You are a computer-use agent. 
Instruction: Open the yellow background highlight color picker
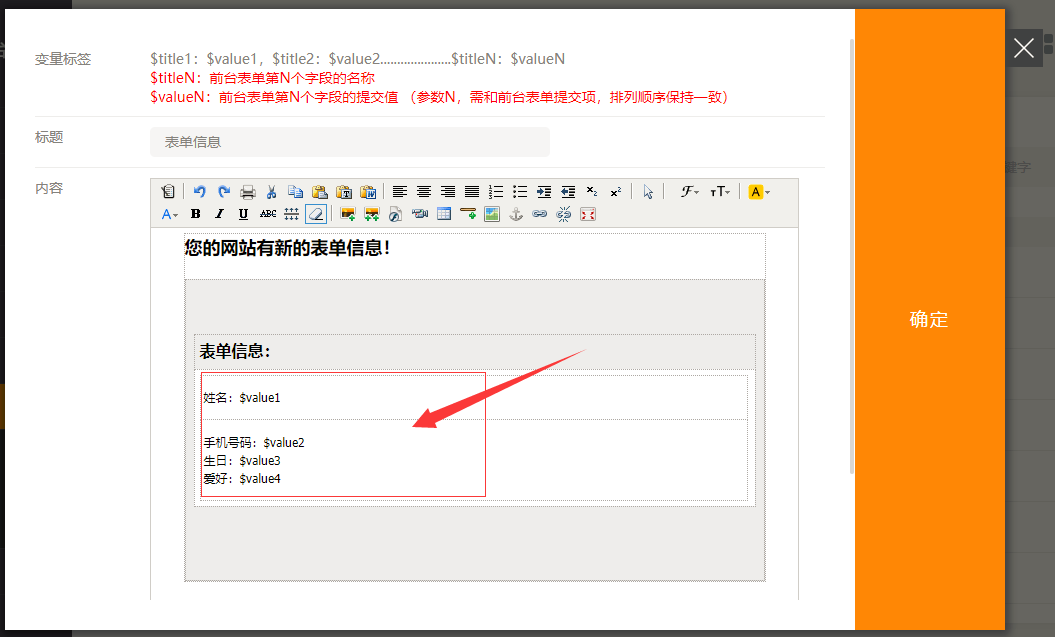click(x=759, y=192)
